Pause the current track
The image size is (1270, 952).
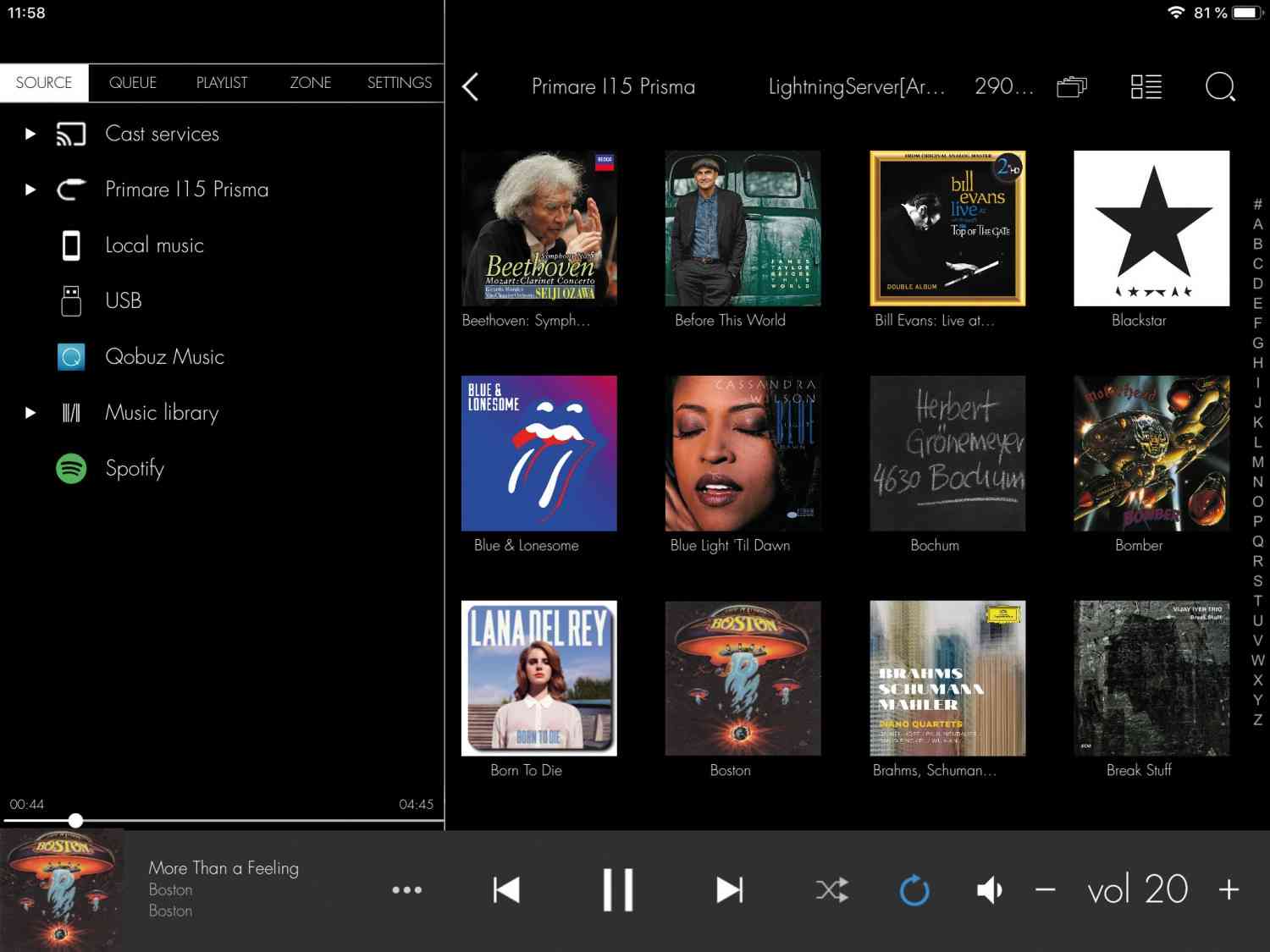618,890
